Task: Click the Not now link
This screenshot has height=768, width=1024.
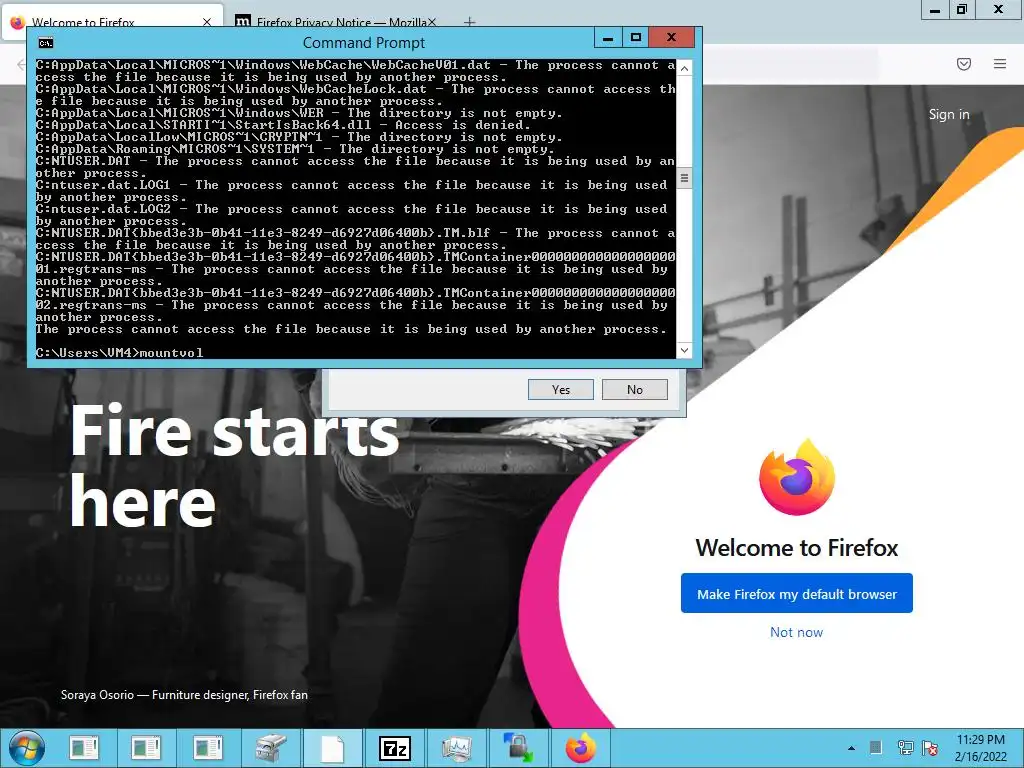Action: coord(796,632)
